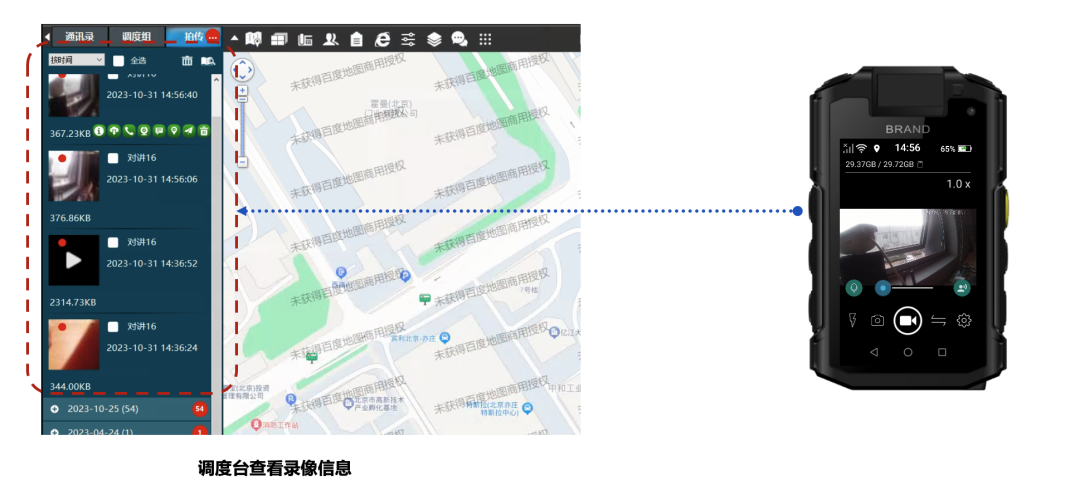Open the apps grid toolbar icon
Screen dimensions: 1080x490
[x=485, y=39]
